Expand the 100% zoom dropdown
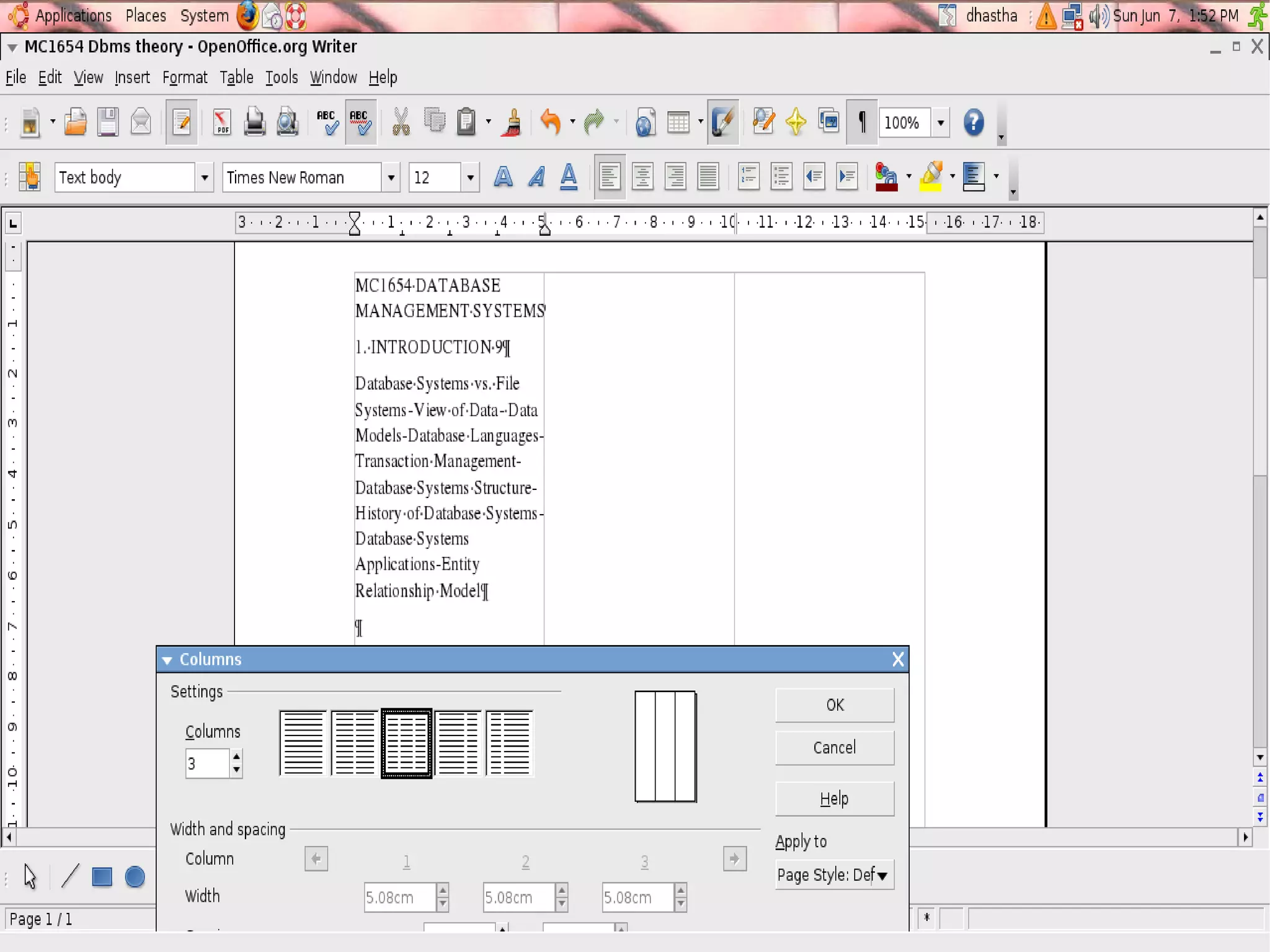The width and height of the screenshot is (1270, 952). point(941,123)
